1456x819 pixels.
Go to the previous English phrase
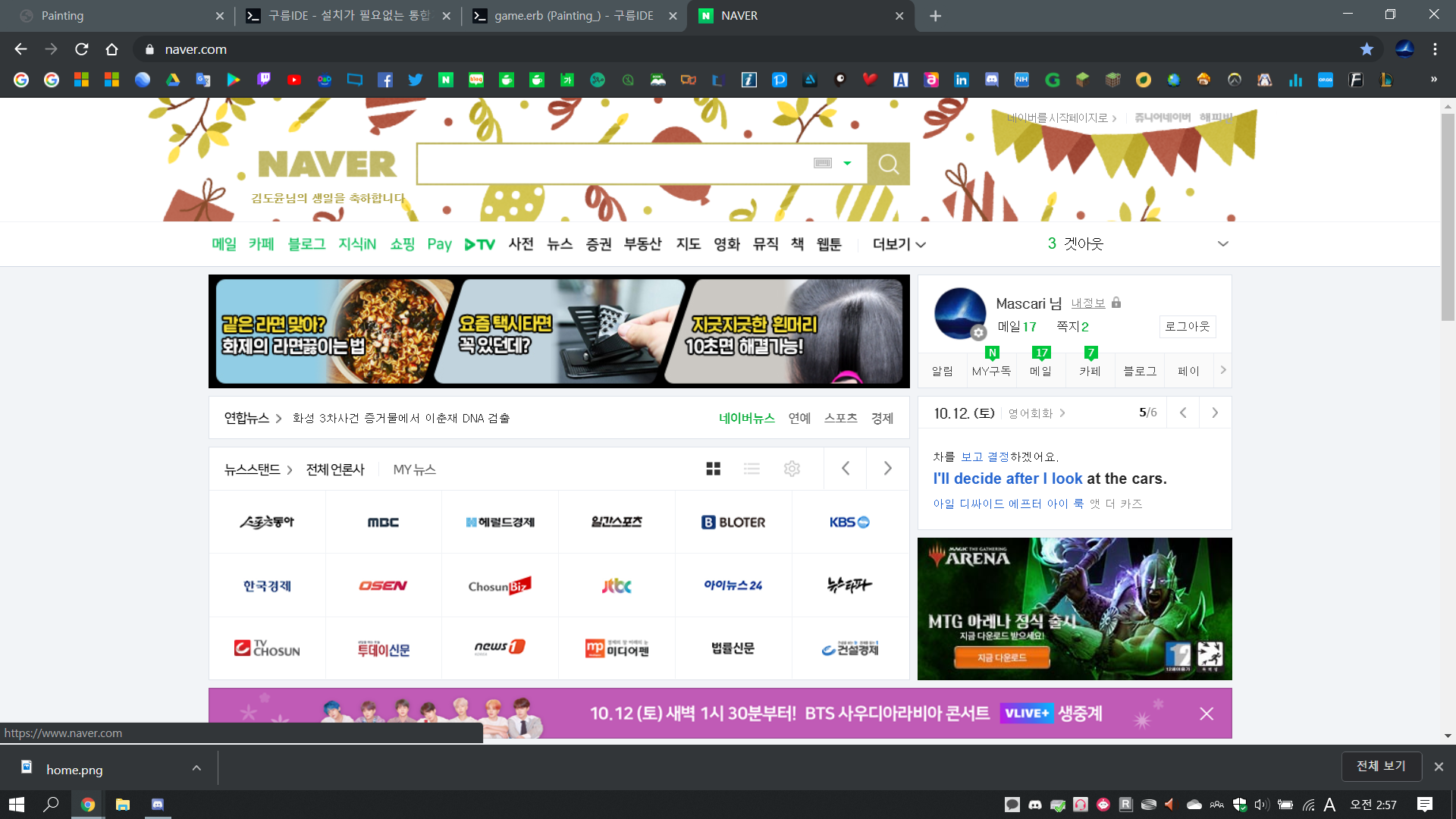click(1183, 413)
